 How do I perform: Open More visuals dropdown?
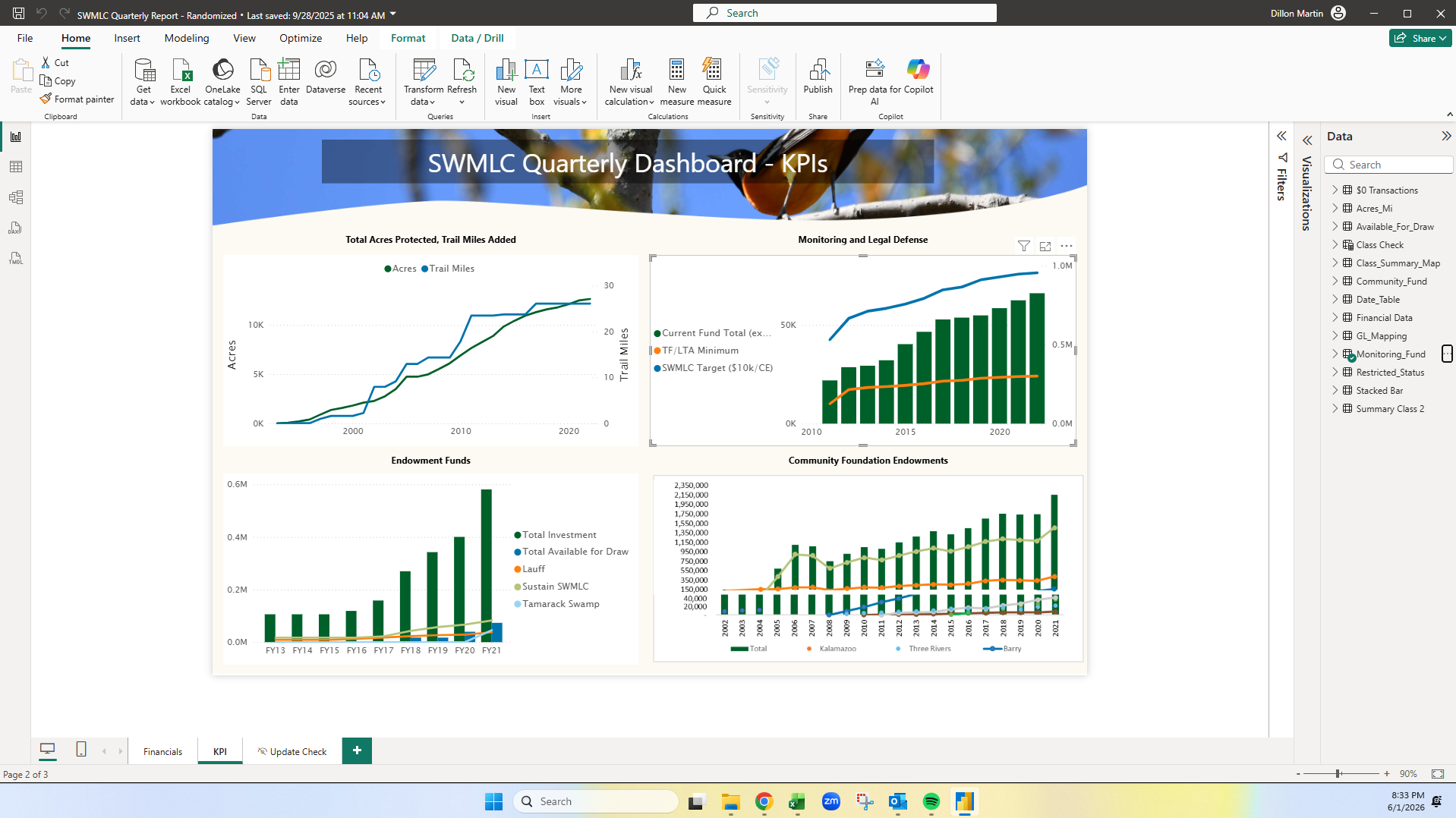tap(571, 81)
